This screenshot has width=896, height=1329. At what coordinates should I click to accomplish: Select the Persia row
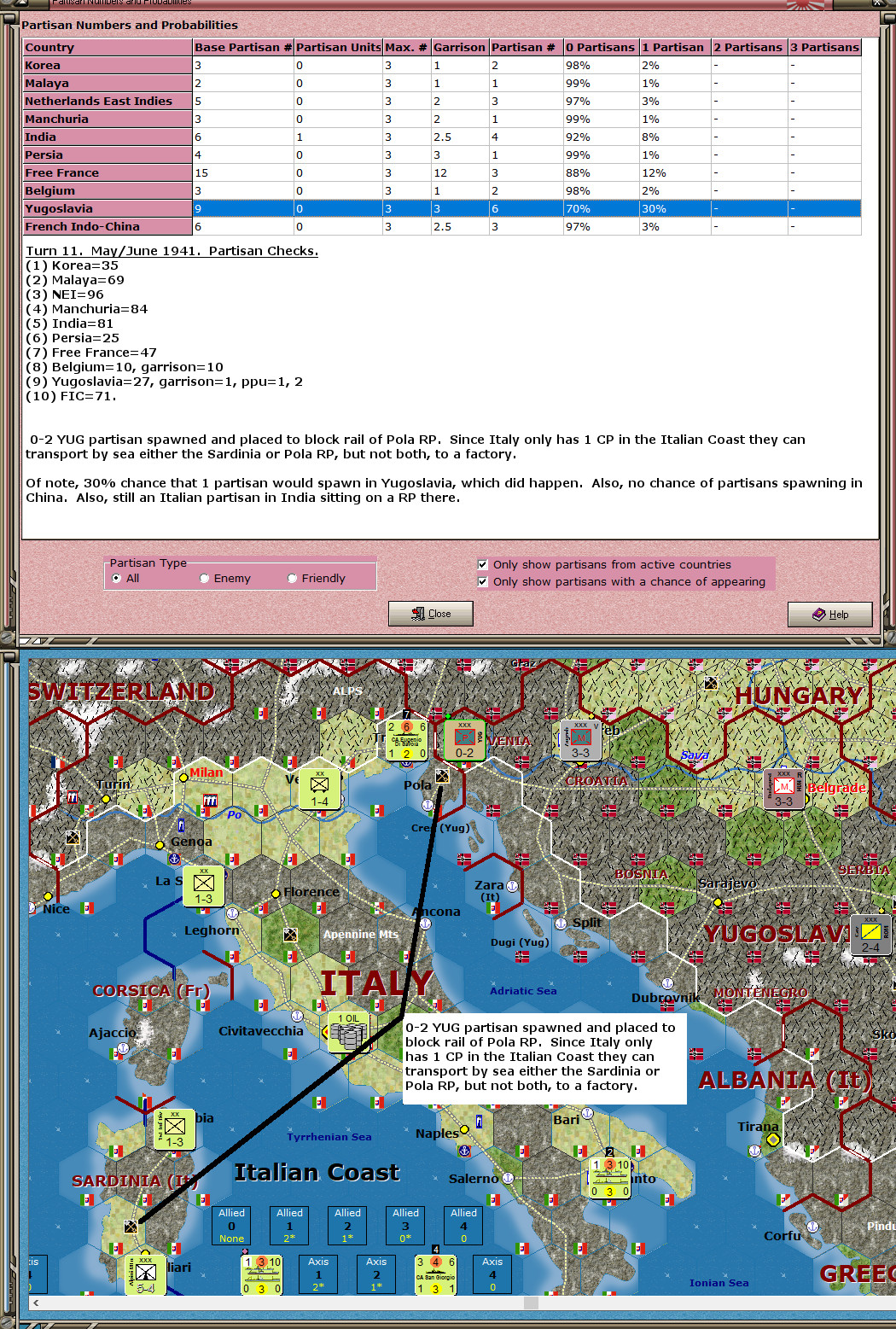point(442,154)
